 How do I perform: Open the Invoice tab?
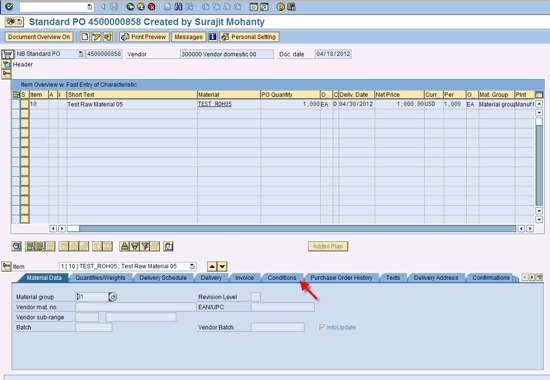click(244, 278)
